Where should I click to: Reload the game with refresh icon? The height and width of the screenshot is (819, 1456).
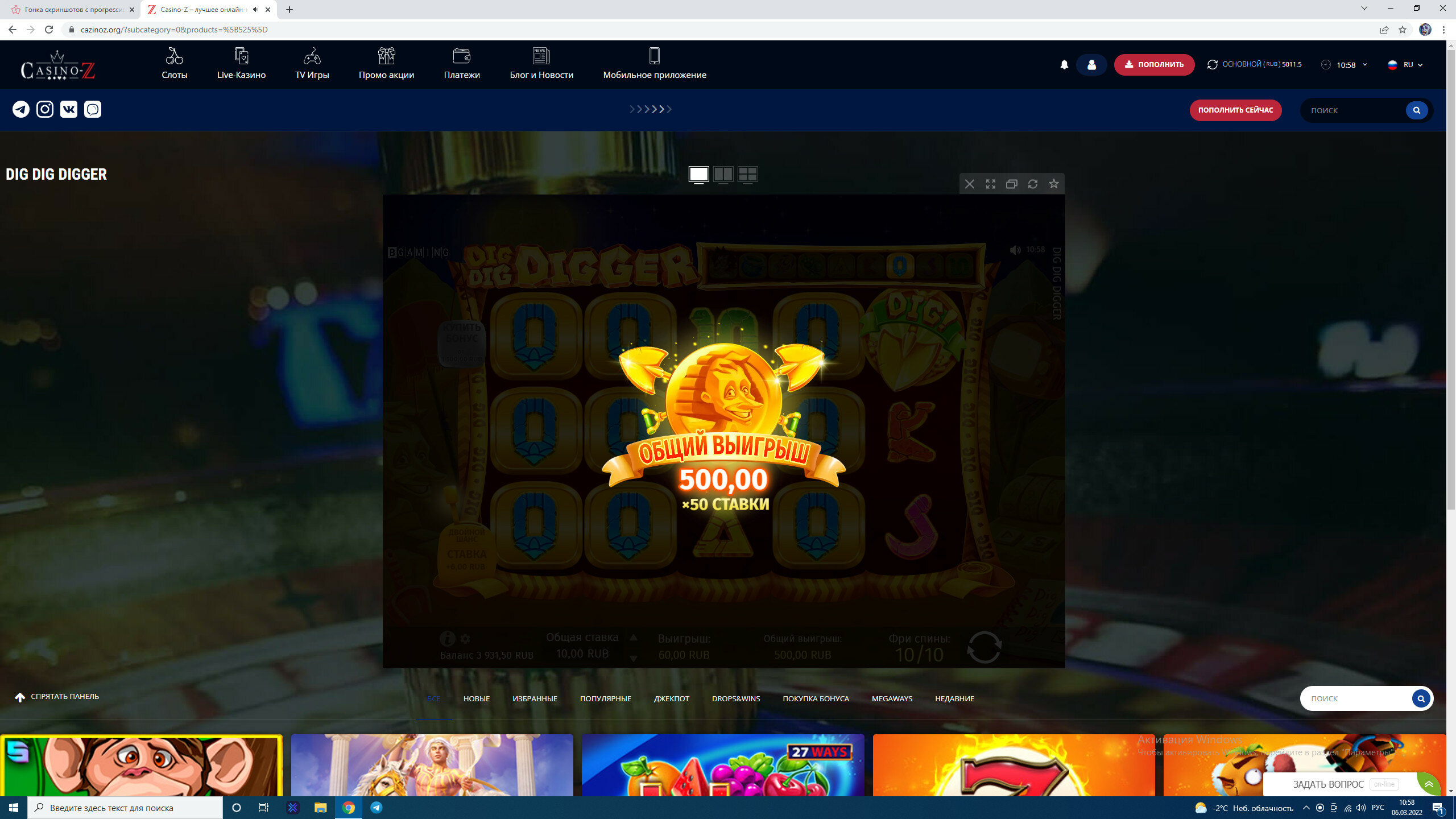(1032, 184)
